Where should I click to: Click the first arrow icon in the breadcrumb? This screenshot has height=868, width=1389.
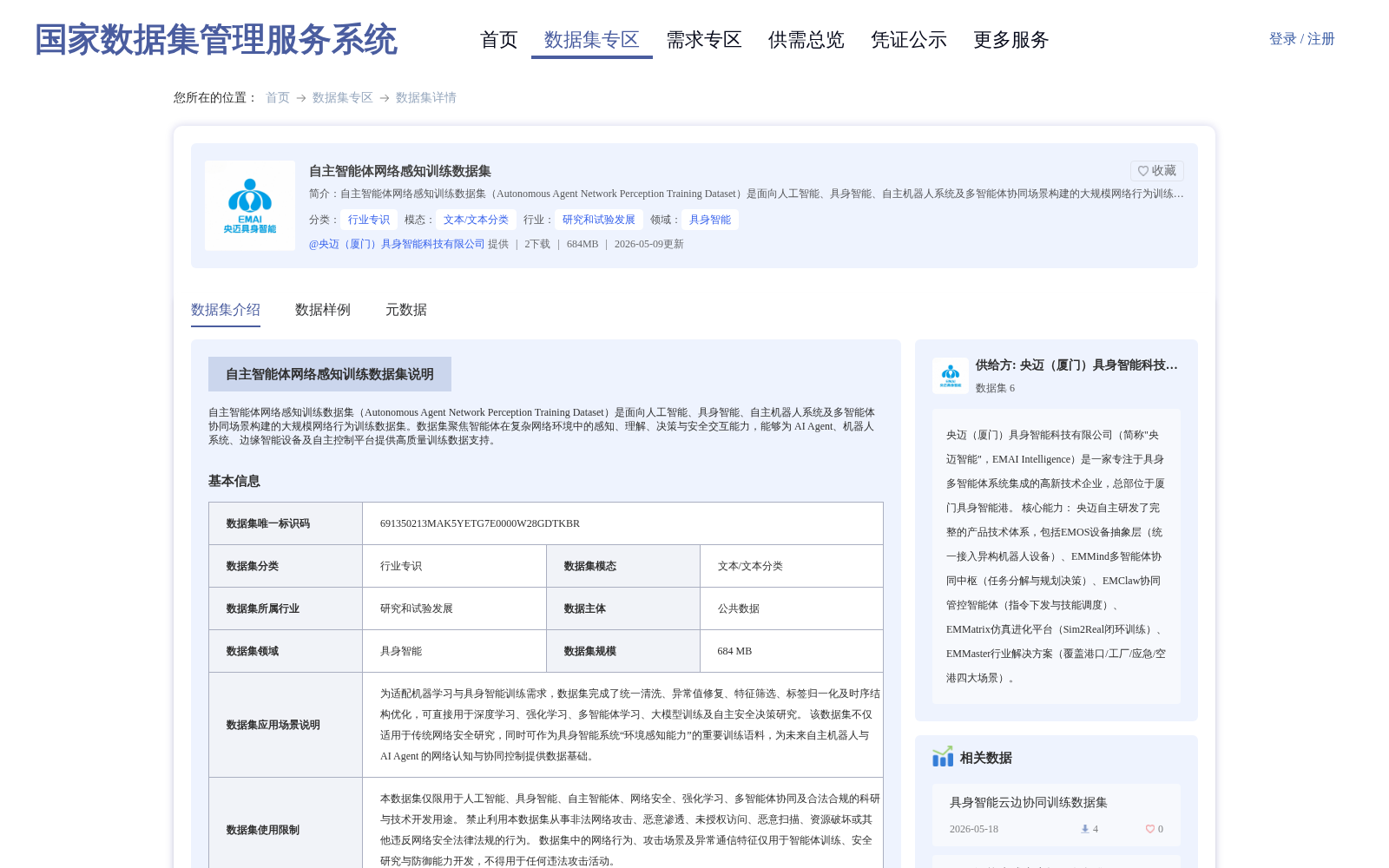pos(301,98)
